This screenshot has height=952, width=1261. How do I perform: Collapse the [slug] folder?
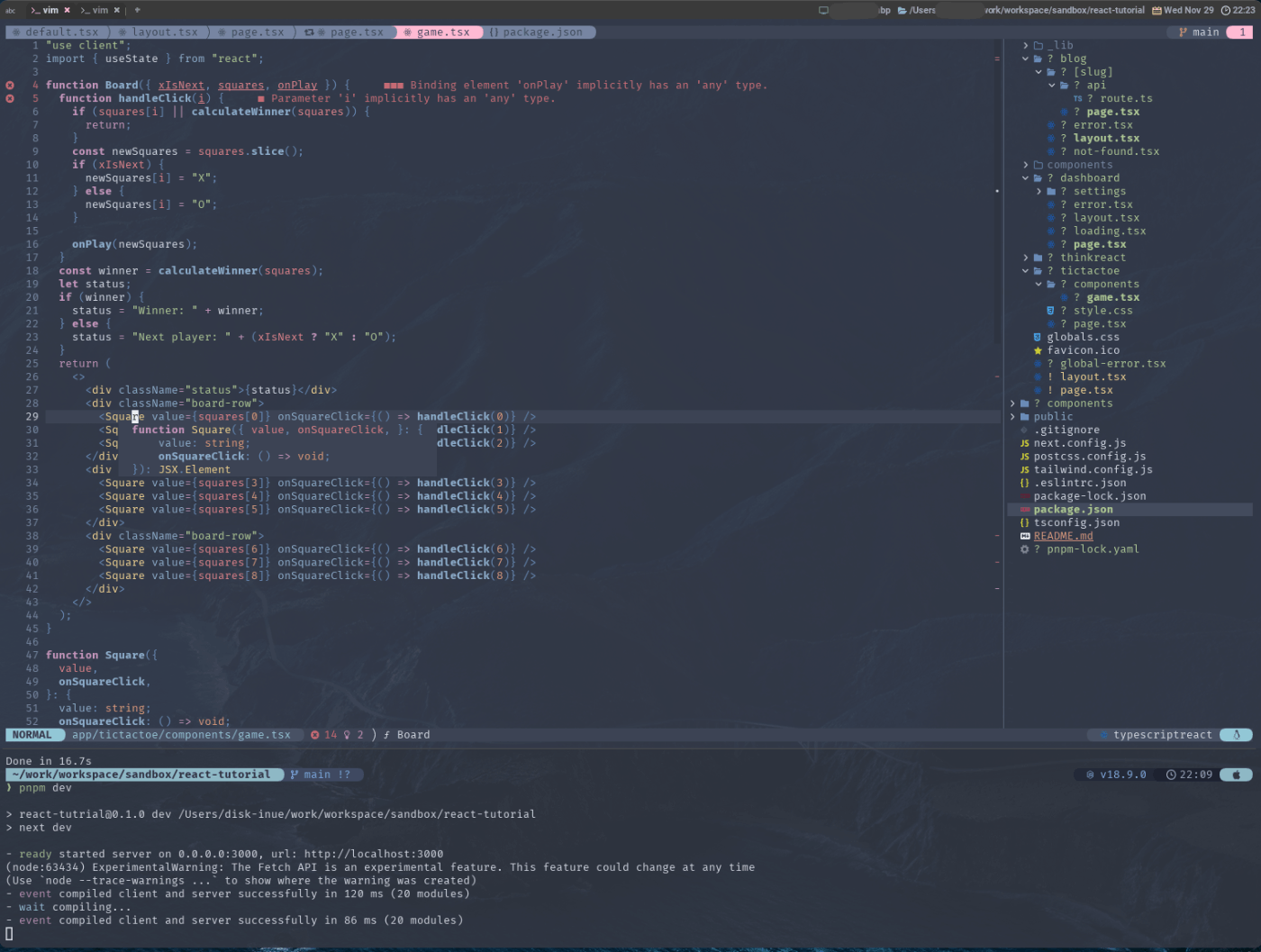(1039, 72)
